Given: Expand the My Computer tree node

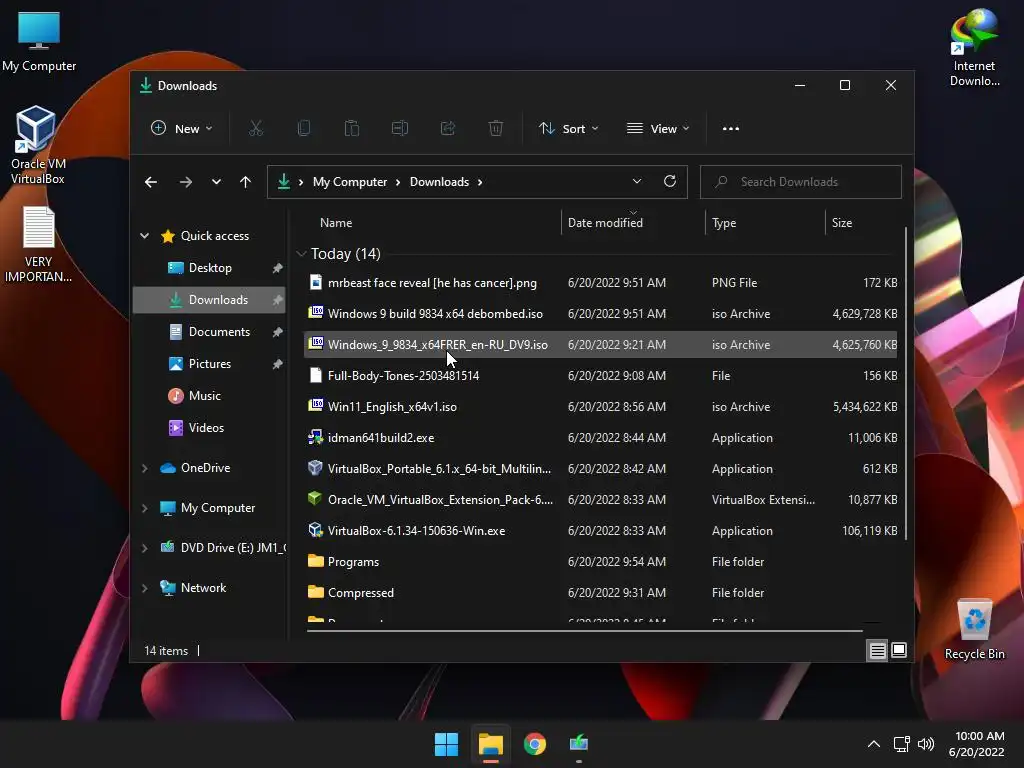Looking at the screenshot, I should (145, 508).
